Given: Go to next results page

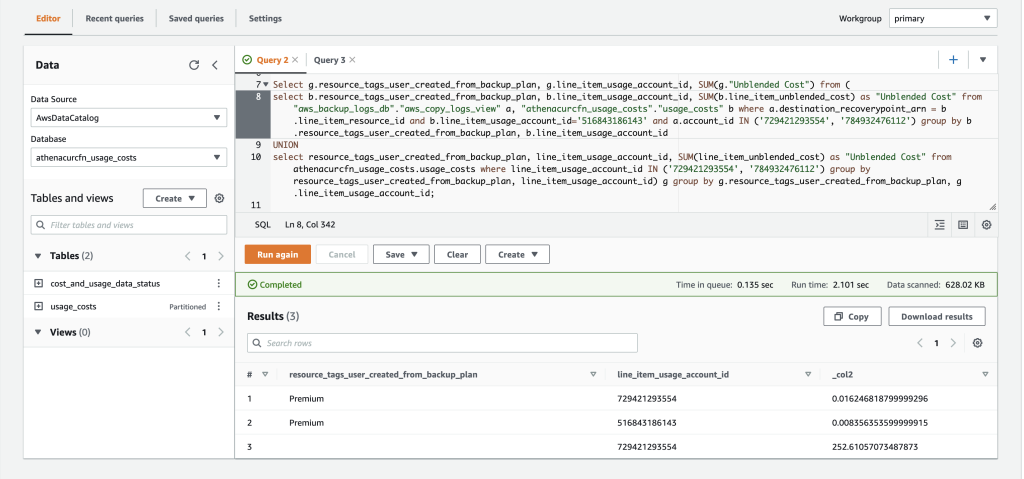Looking at the screenshot, I should pyautogui.click(x=953, y=343).
